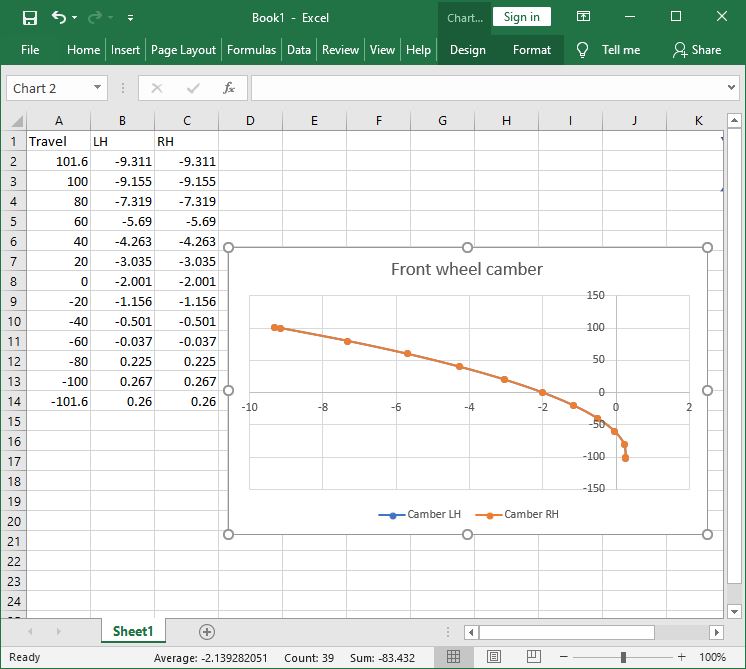Select the Sheet1 worksheet tab

coord(133,631)
